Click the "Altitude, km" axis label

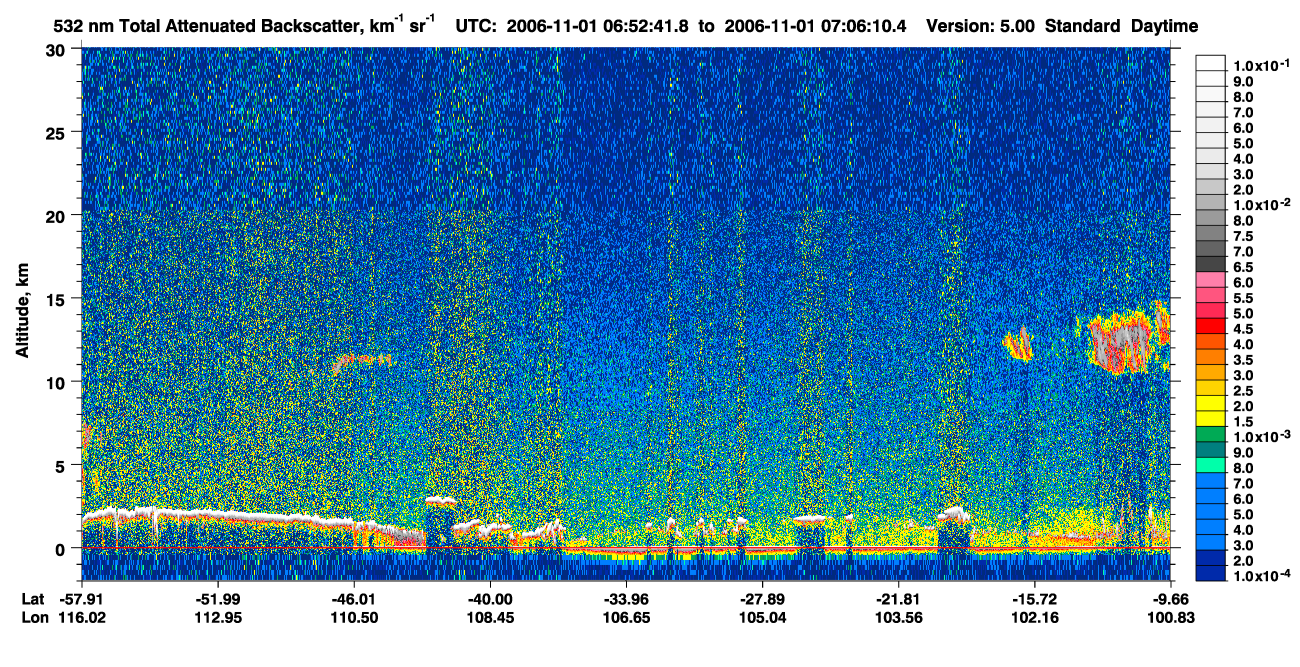(x=22, y=313)
